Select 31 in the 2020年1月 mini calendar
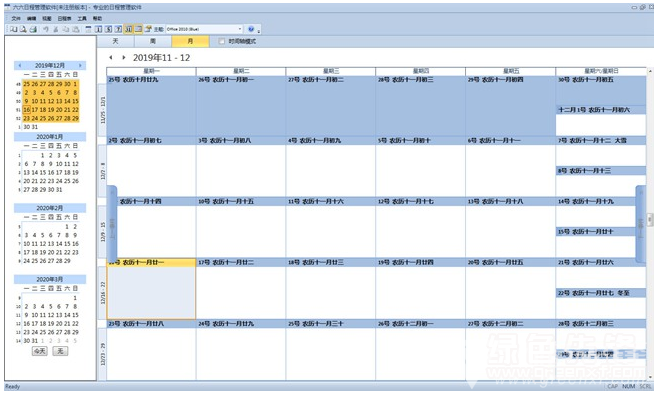 (59, 190)
